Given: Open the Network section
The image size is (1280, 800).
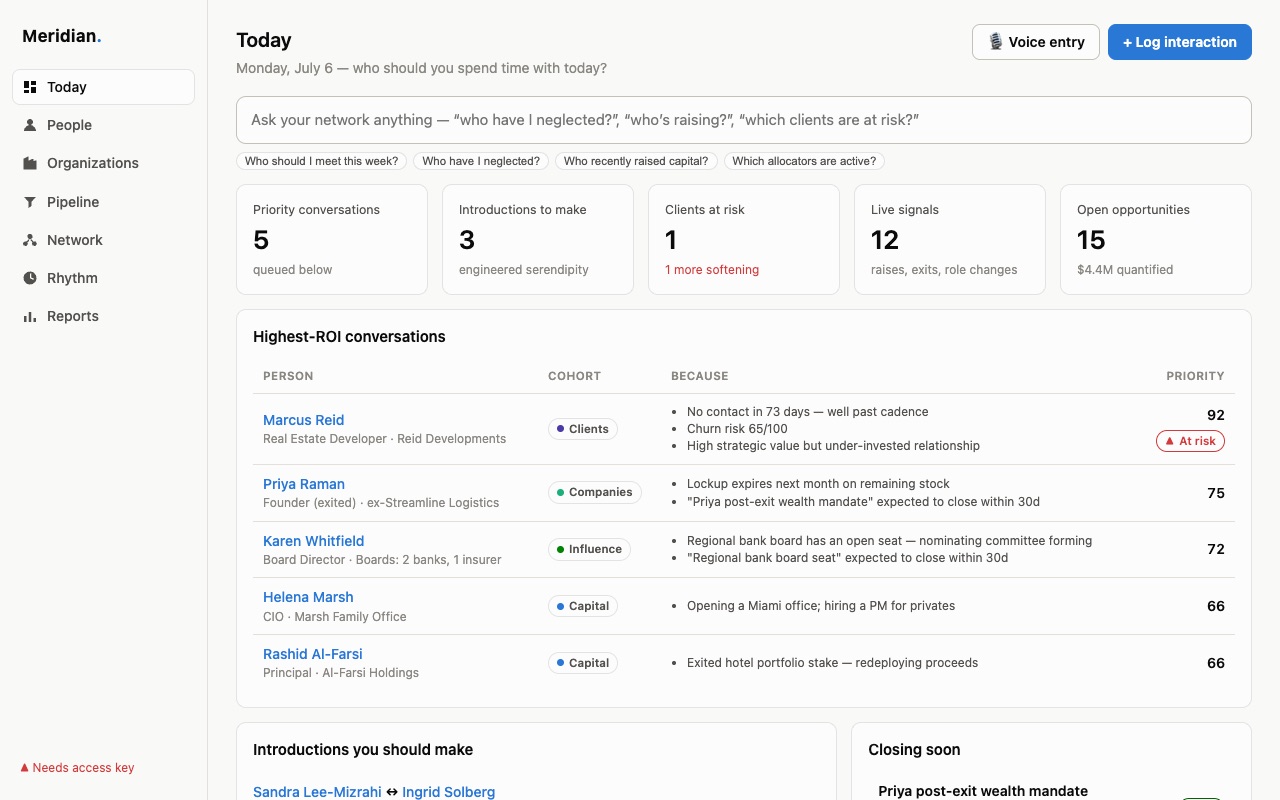Looking at the screenshot, I should (103, 240).
